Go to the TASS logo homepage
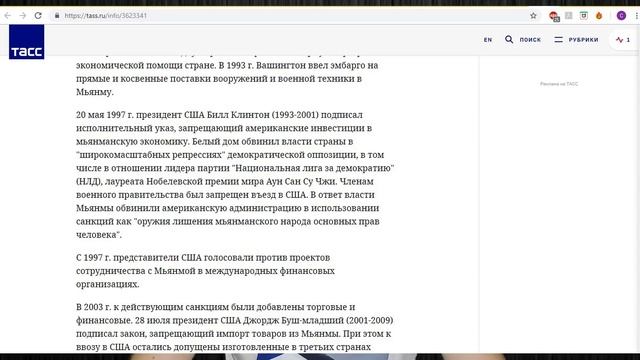The height and width of the screenshot is (360, 640). coord(27,42)
